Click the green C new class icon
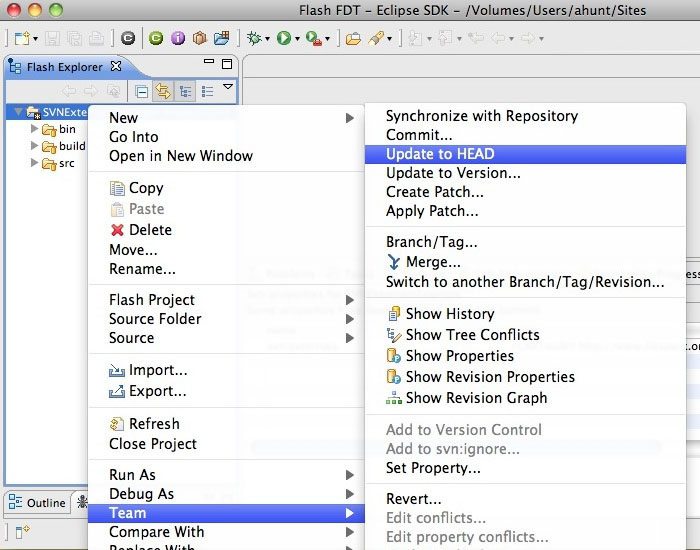The width and height of the screenshot is (700, 550). [x=156, y=38]
